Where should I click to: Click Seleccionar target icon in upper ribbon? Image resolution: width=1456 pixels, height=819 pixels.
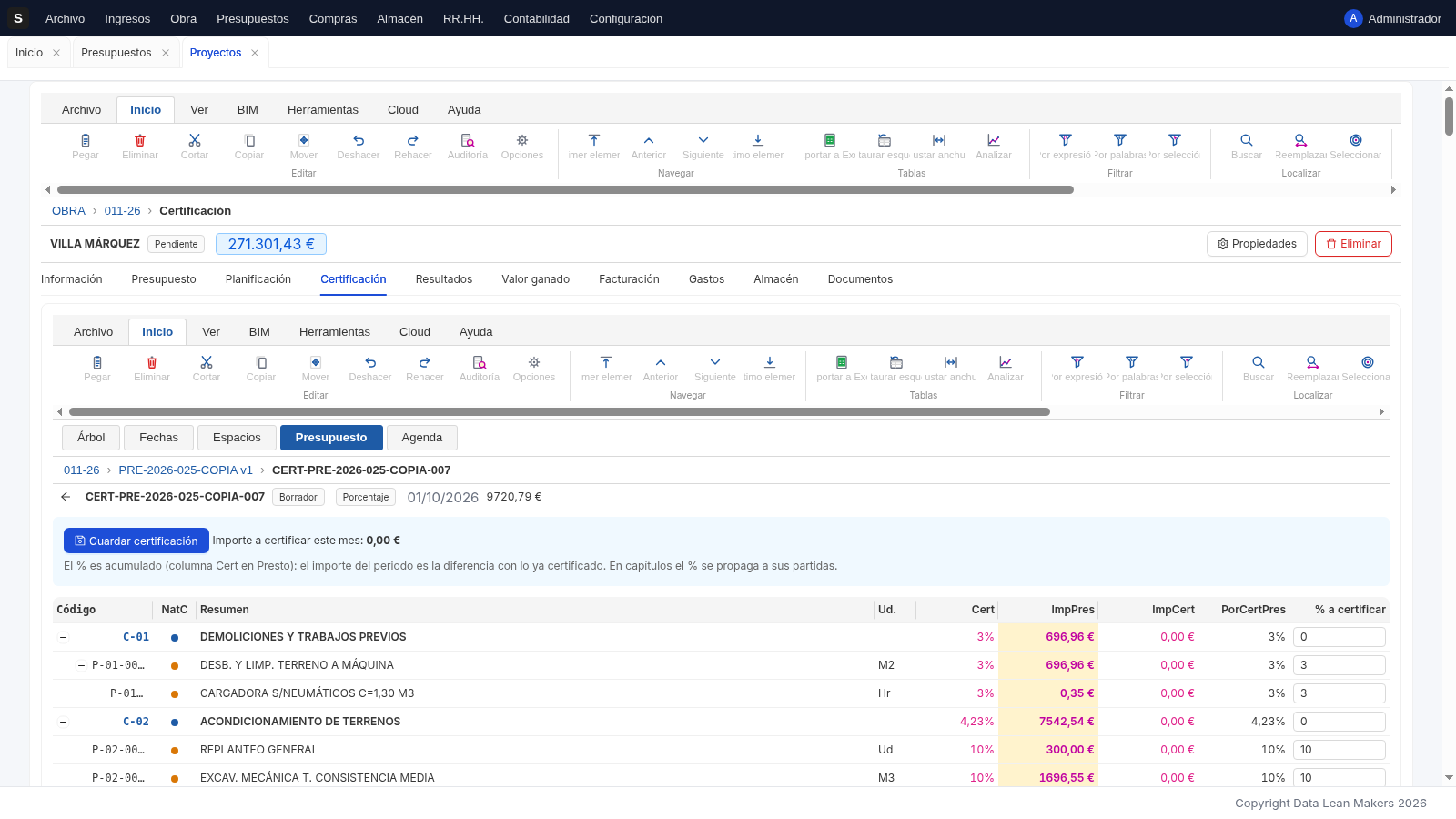click(1356, 140)
